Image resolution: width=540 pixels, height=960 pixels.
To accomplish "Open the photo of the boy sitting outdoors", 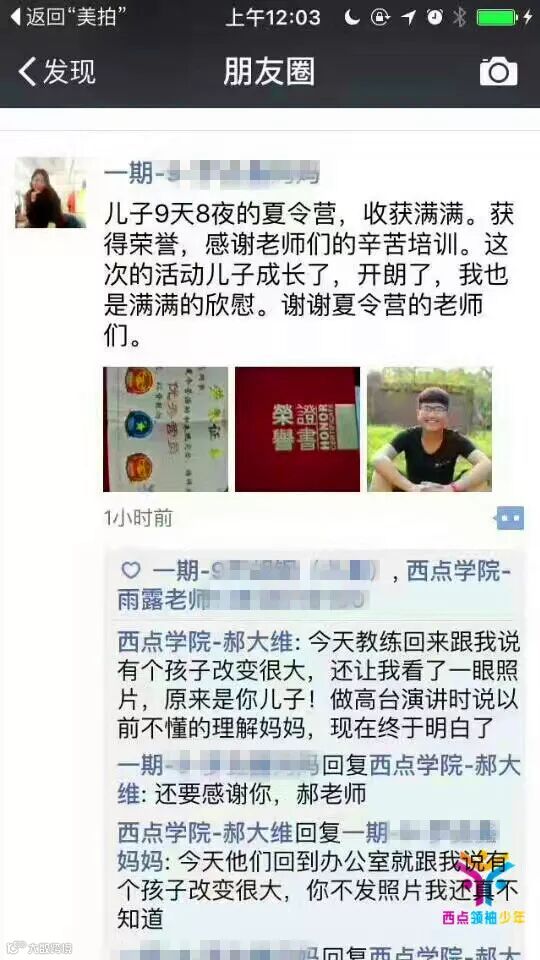I will (429, 429).
